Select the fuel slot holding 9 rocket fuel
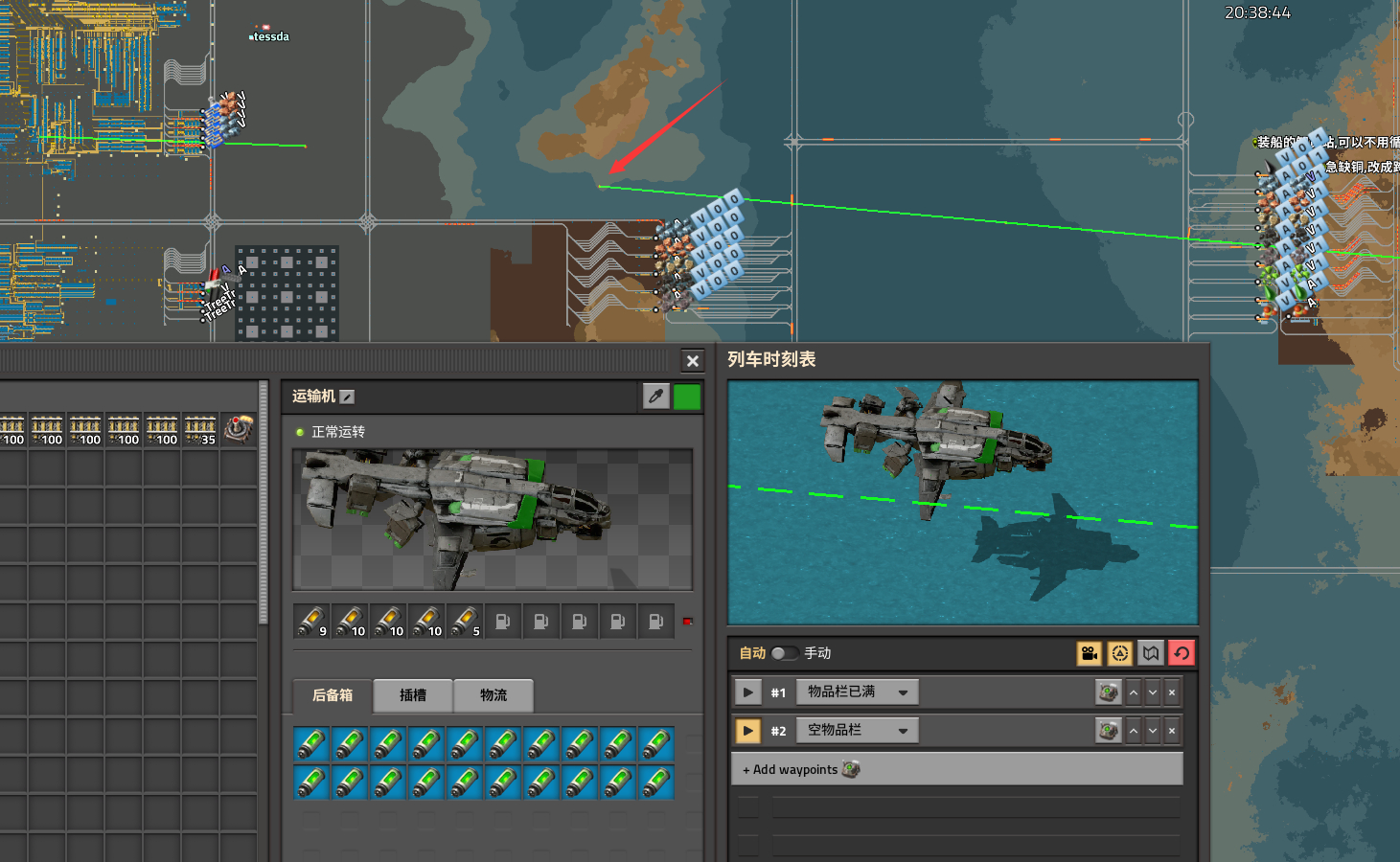 point(311,622)
